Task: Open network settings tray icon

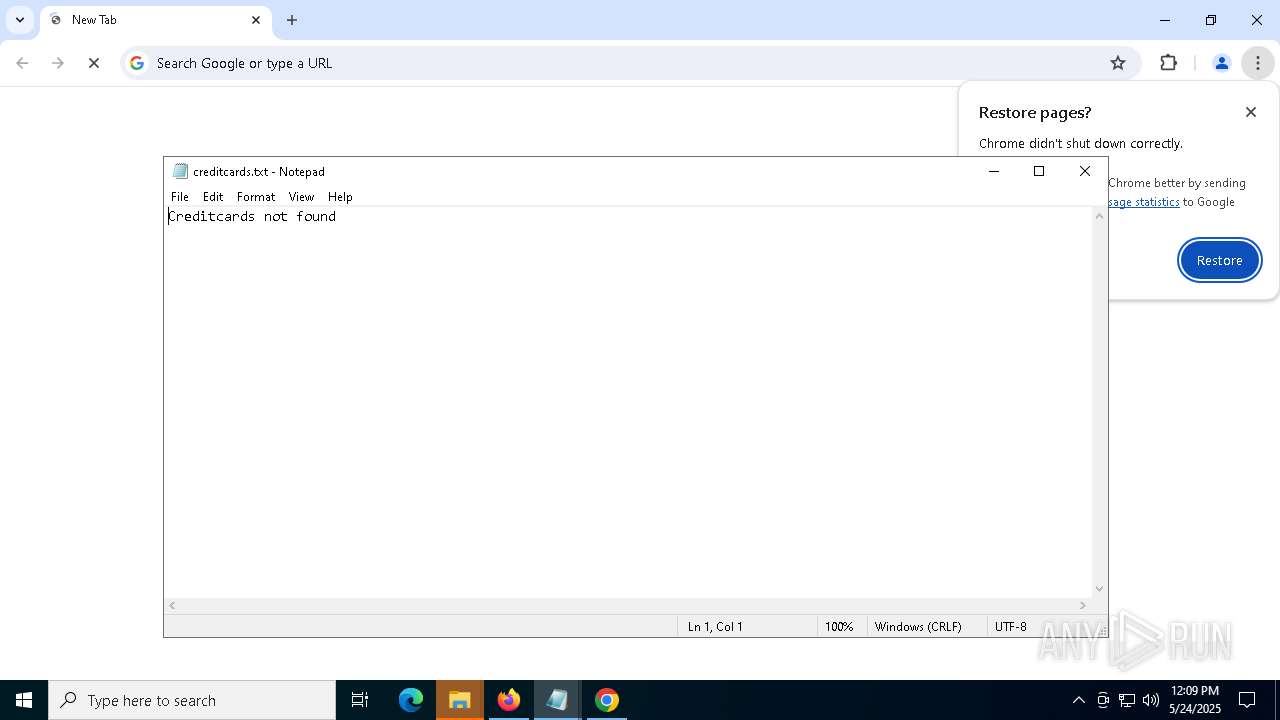Action: (1127, 700)
